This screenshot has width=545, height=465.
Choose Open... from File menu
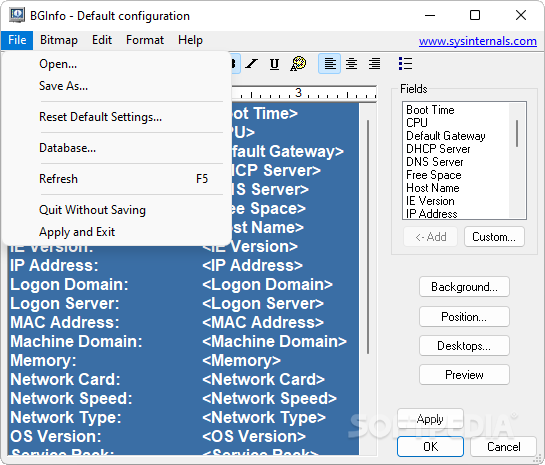point(116,64)
